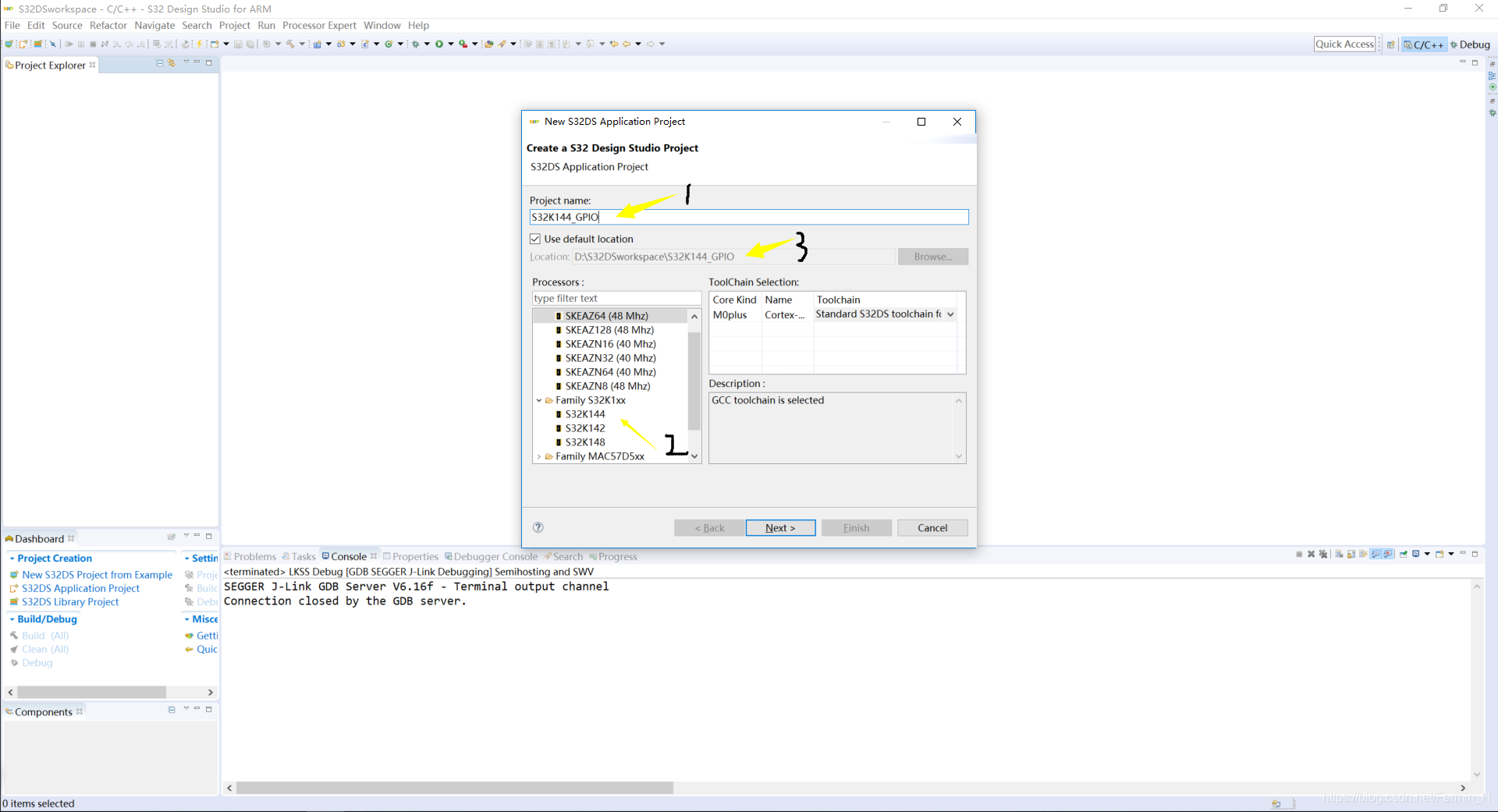Open S32DS Application Project link in Dashboard
The height and width of the screenshot is (812, 1498).
click(x=81, y=589)
